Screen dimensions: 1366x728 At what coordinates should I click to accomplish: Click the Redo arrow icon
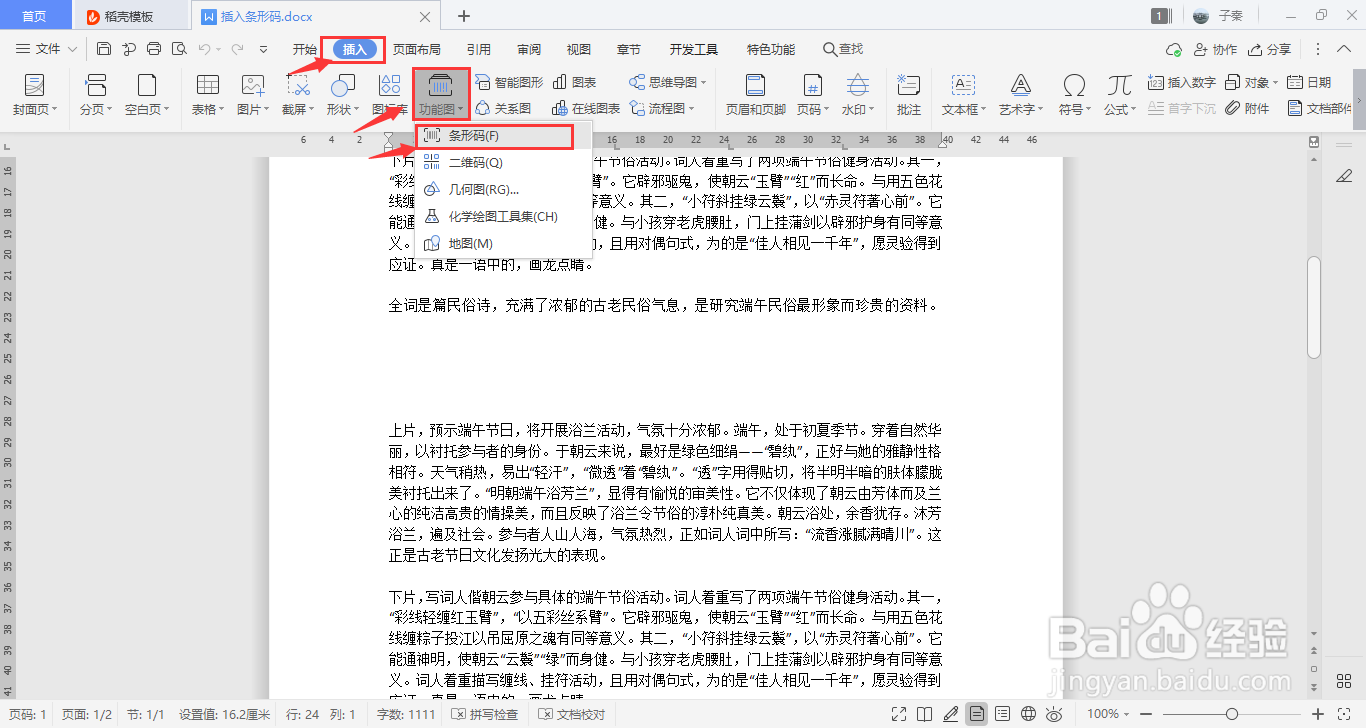[x=238, y=49]
